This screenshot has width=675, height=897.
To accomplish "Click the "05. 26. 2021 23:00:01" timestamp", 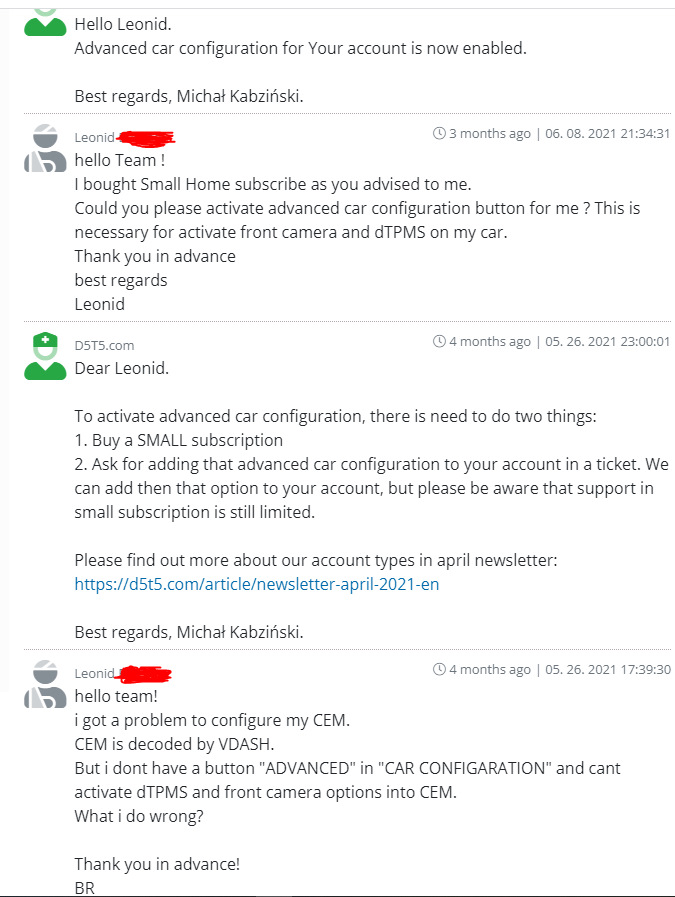I will 608,342.
